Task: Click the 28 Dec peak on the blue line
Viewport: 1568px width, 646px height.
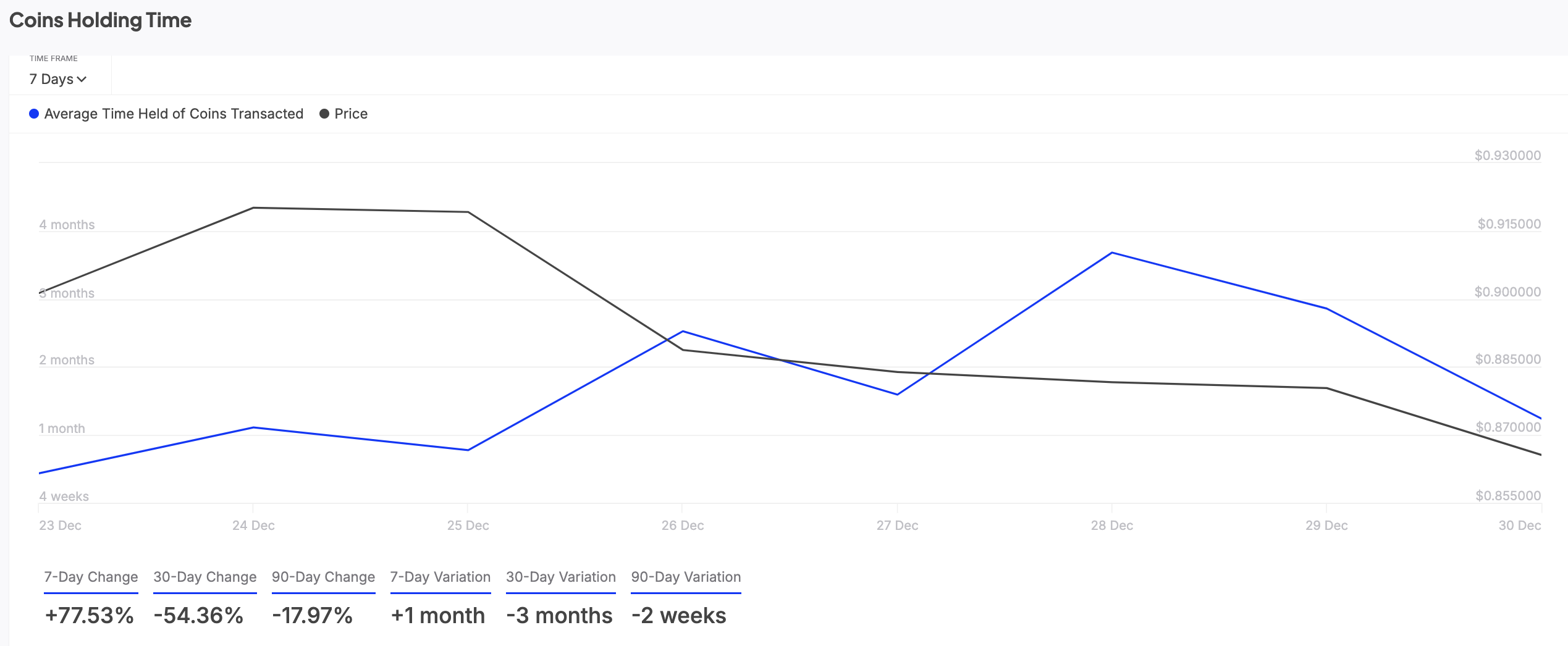Action: point(1111,253)
